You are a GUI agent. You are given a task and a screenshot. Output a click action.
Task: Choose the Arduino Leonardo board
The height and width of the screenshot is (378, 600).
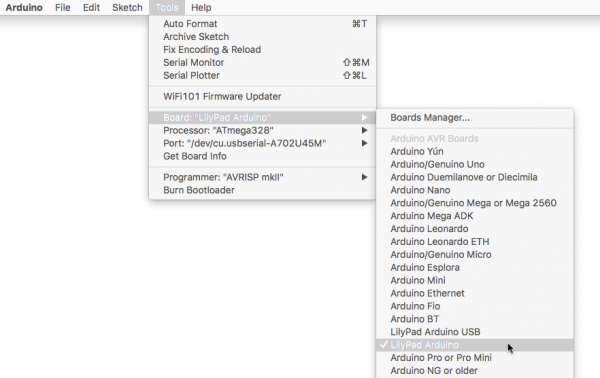tap(474, 229)
